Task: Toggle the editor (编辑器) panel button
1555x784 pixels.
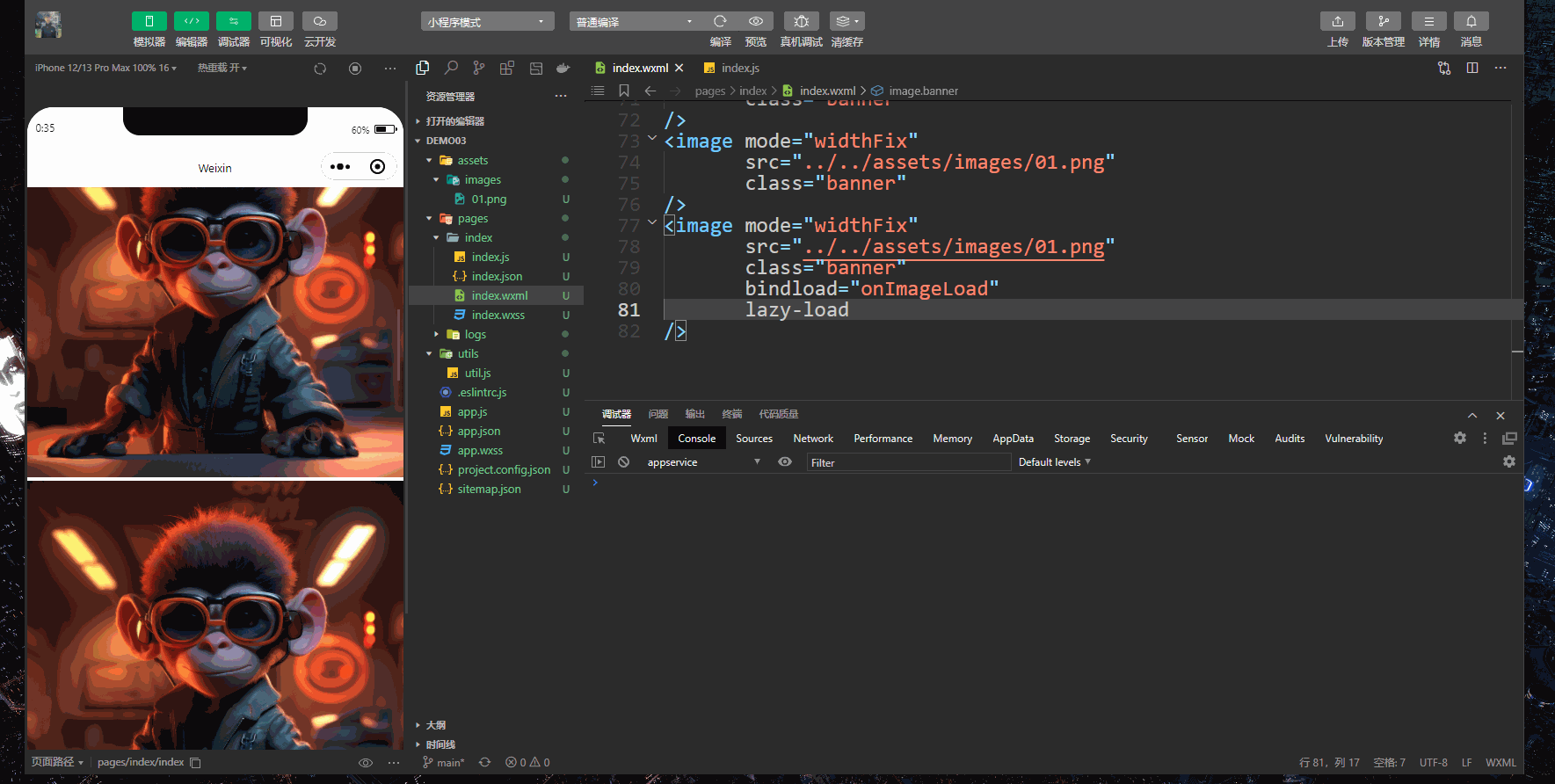Action: point(191,21)
